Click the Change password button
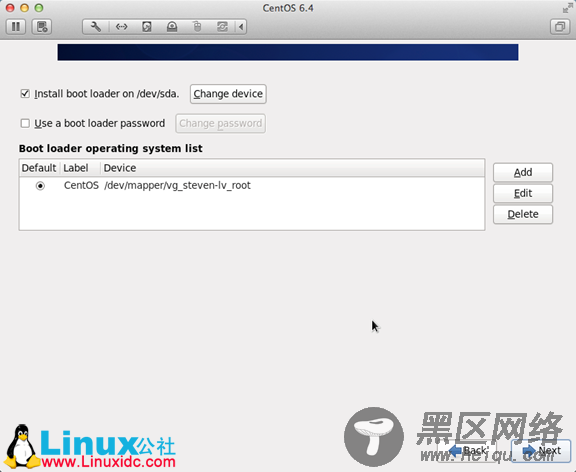Viewport: 576px width, 472px height. click(220, 123)
